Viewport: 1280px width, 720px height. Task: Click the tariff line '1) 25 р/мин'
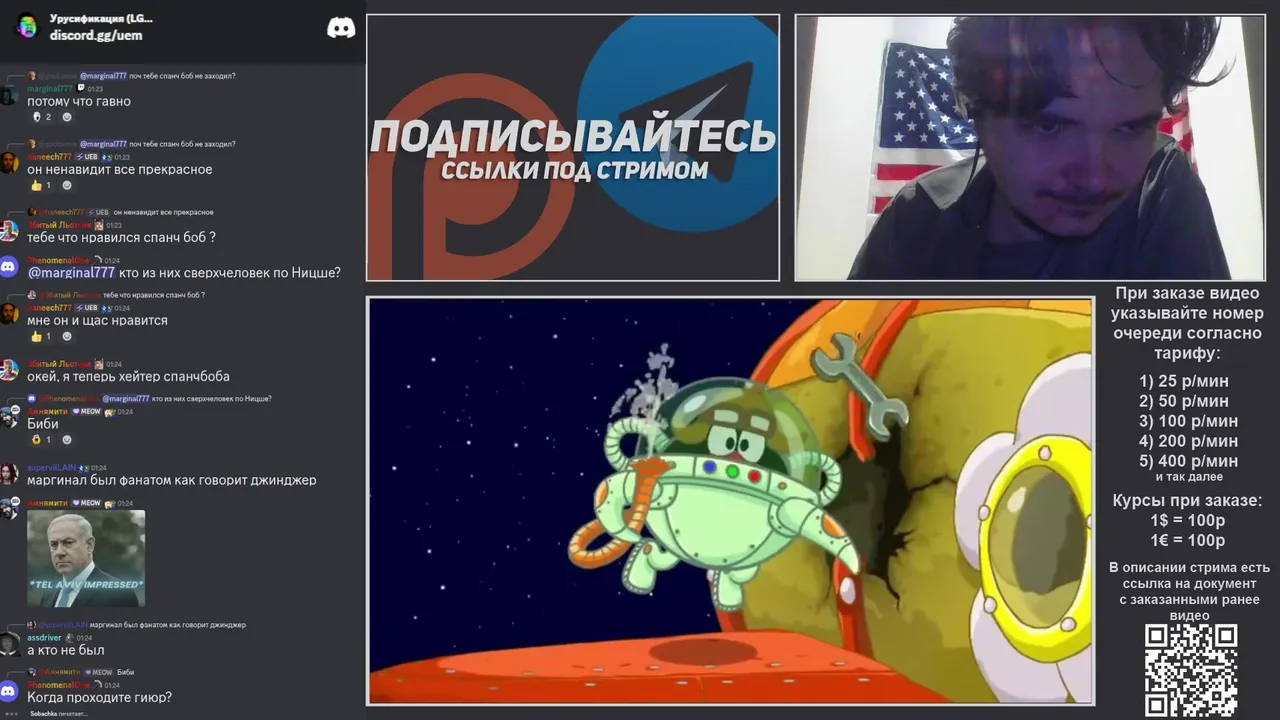point(1183,381)
